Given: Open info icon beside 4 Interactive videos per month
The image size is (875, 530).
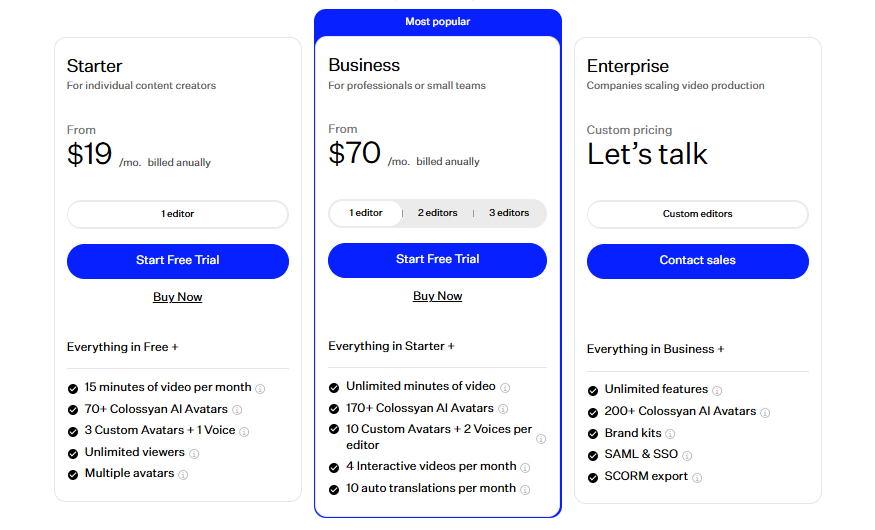Looking at the screenshot, I should [525, 468].
